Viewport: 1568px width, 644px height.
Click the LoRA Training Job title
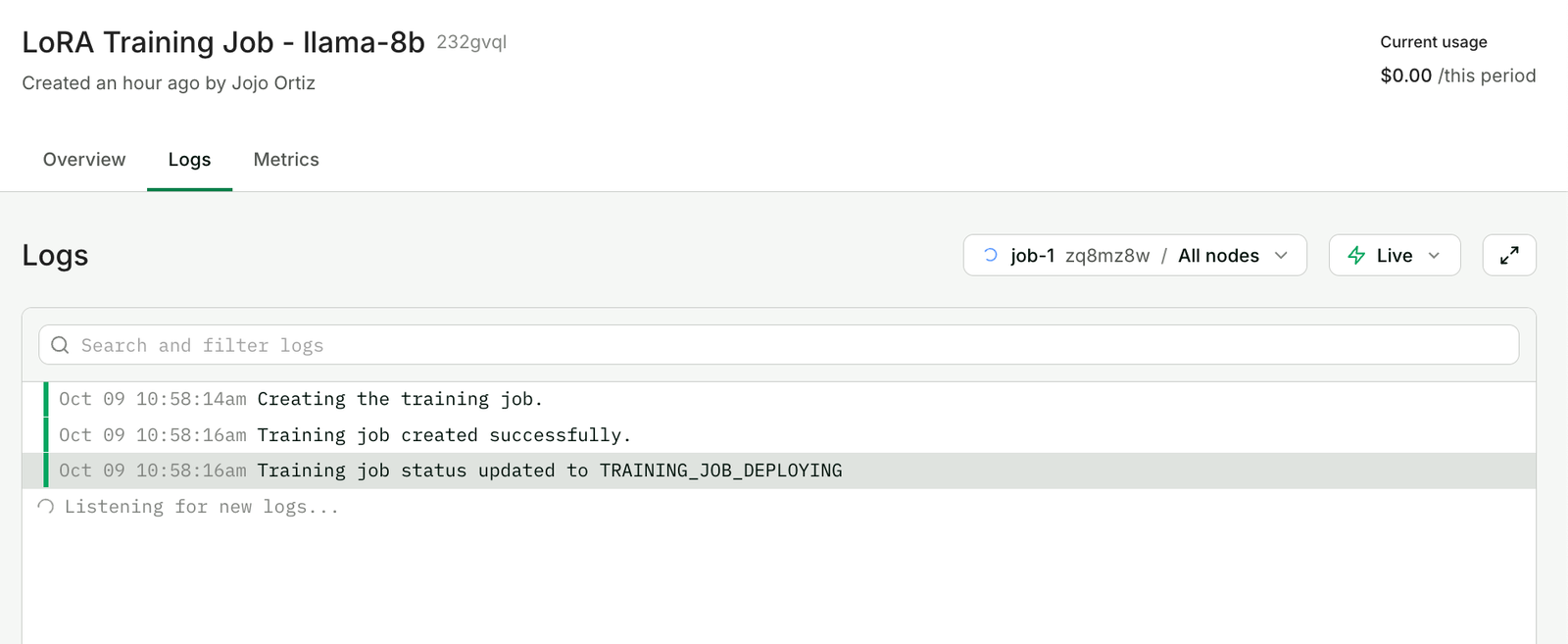coord(223,42)
